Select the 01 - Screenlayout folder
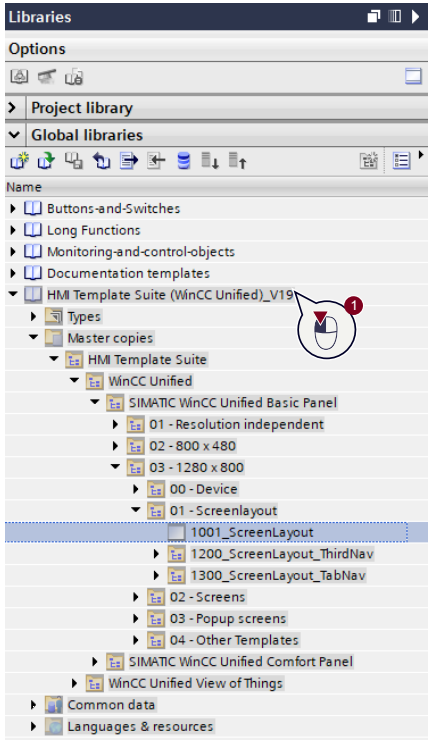Image resolution: width=430 pixels, height=743 pixels. tap(224, 510)
